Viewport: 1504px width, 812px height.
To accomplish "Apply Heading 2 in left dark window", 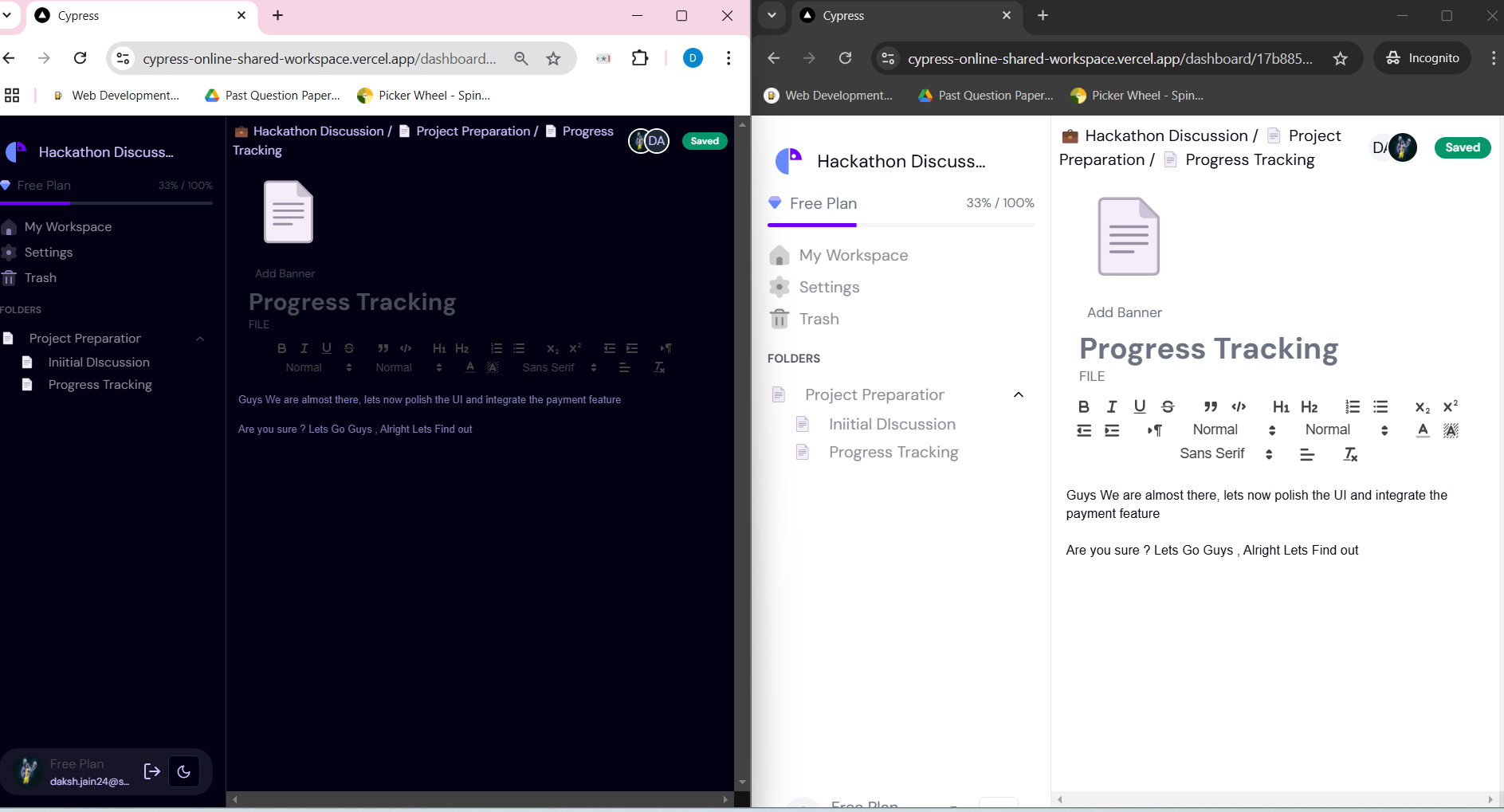I will tap(461, 348).
